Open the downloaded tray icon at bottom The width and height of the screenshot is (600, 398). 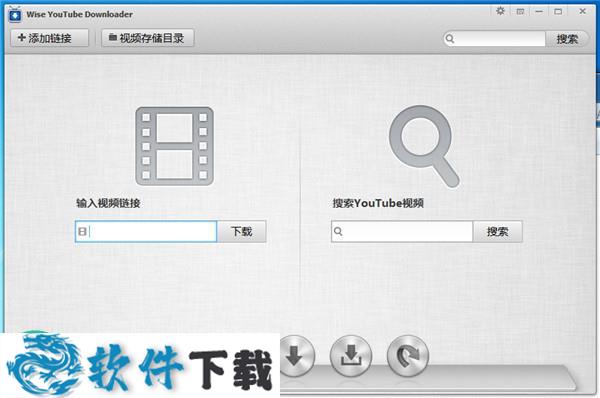[x=351, y=356]
